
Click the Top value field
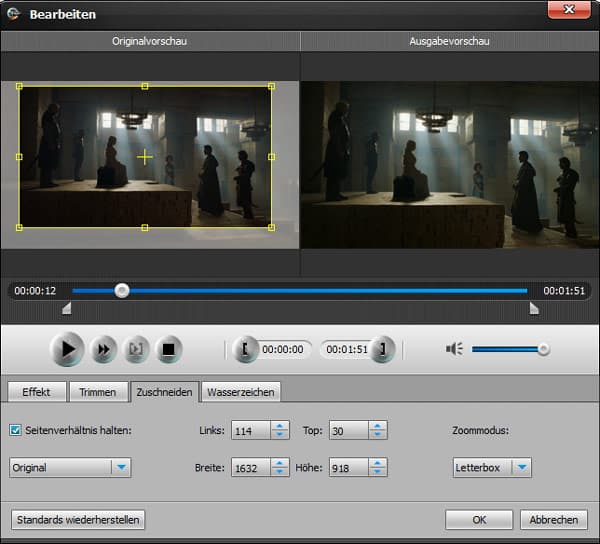click(349, 431)
